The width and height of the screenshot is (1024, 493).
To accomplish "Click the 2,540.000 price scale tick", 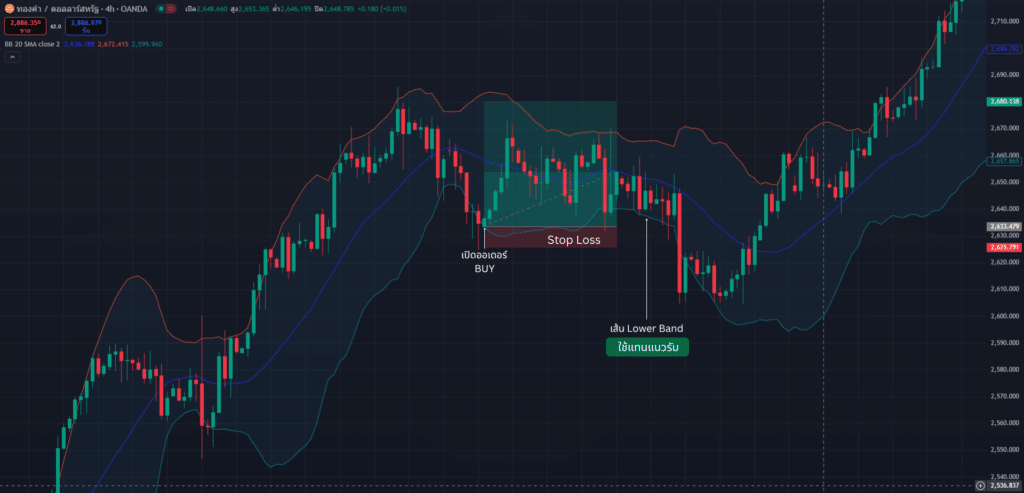I will click(1005, 476).
